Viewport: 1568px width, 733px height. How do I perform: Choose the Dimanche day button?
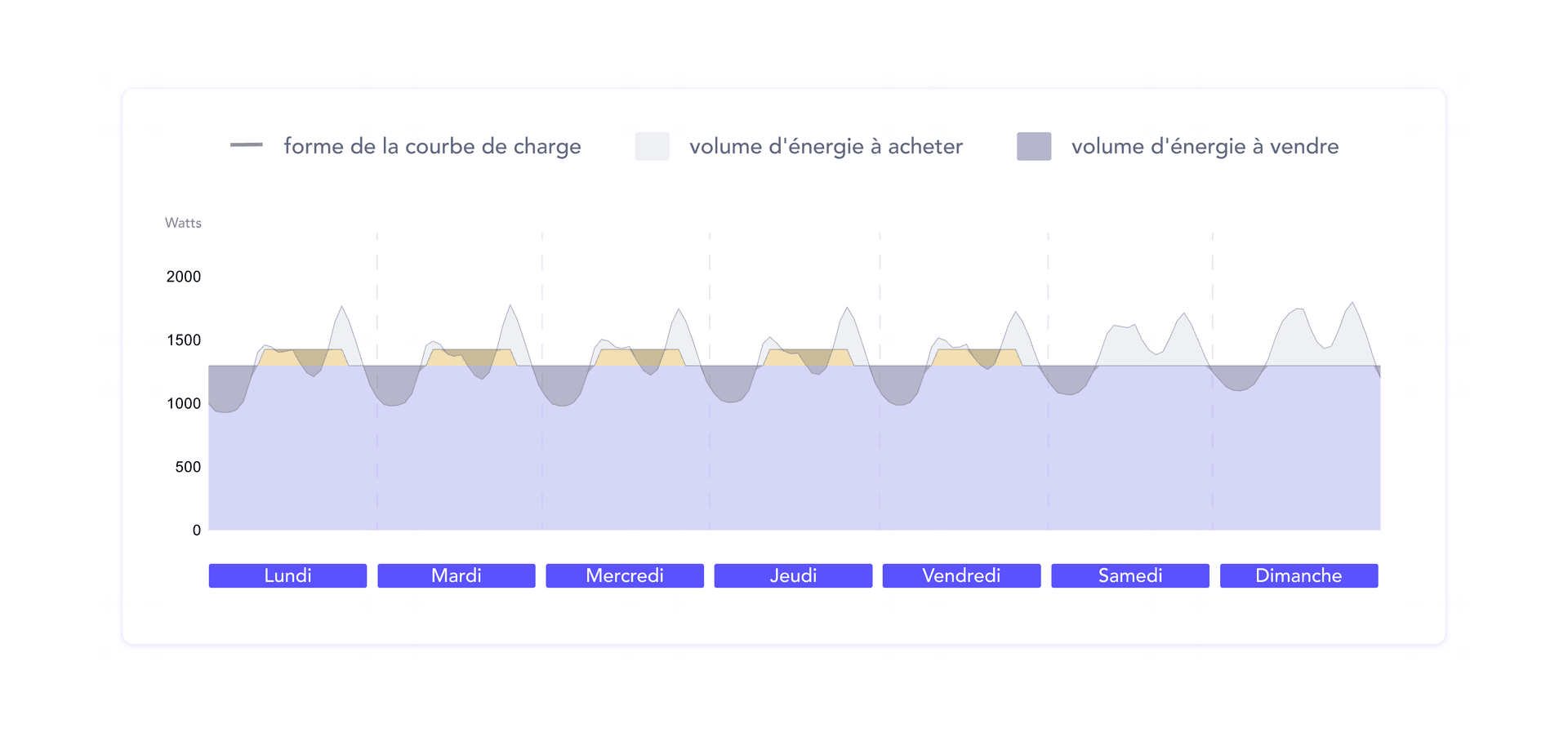pyautogui.click(x=1298, y=575)
